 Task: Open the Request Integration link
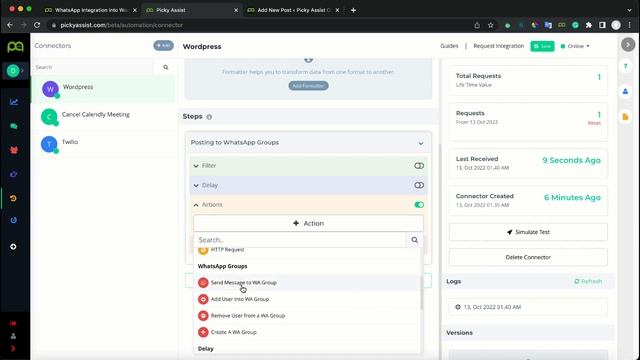point(498,46)
